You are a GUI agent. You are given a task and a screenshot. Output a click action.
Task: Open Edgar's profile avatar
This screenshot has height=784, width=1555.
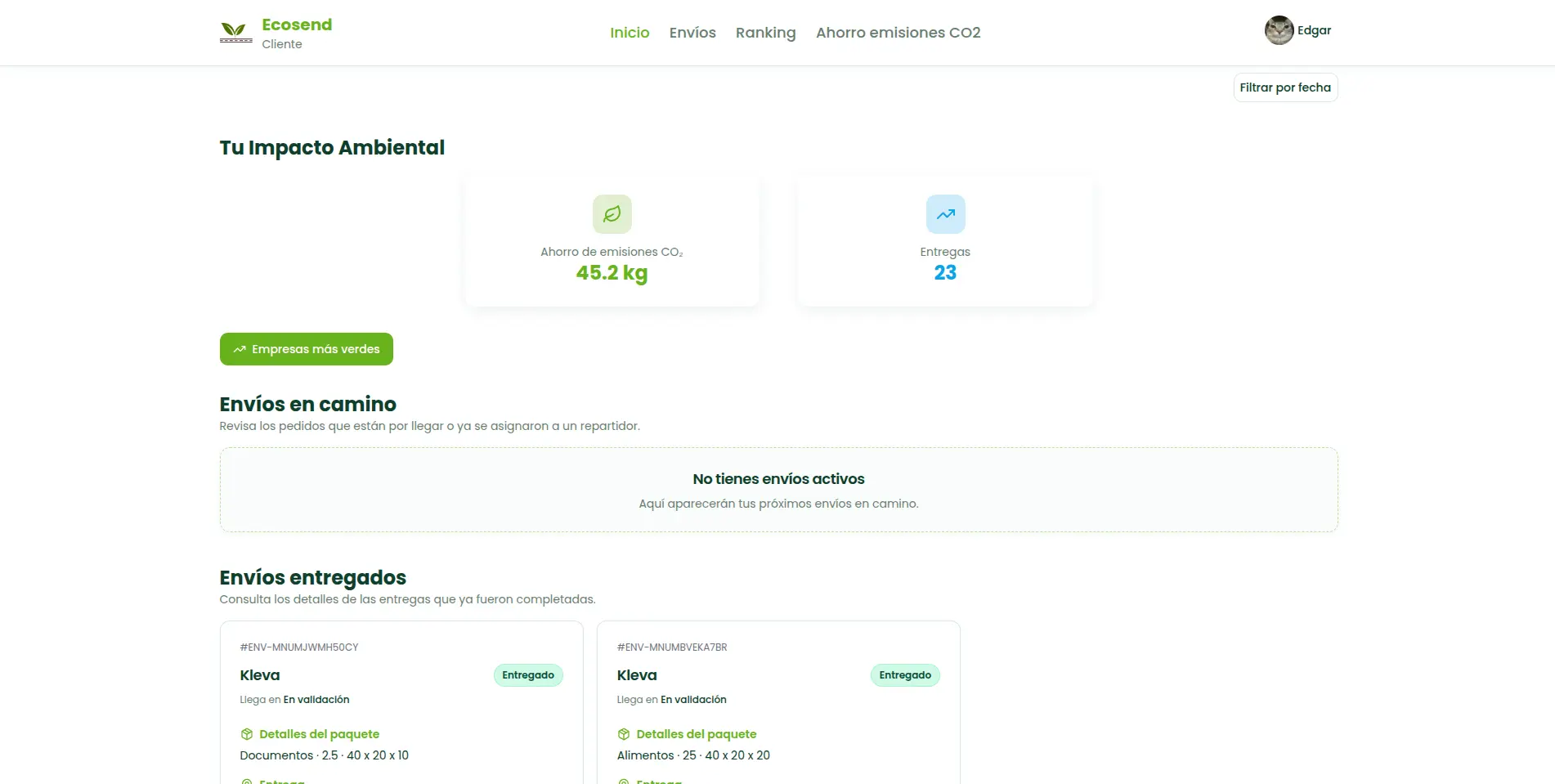pos(1279,30)
